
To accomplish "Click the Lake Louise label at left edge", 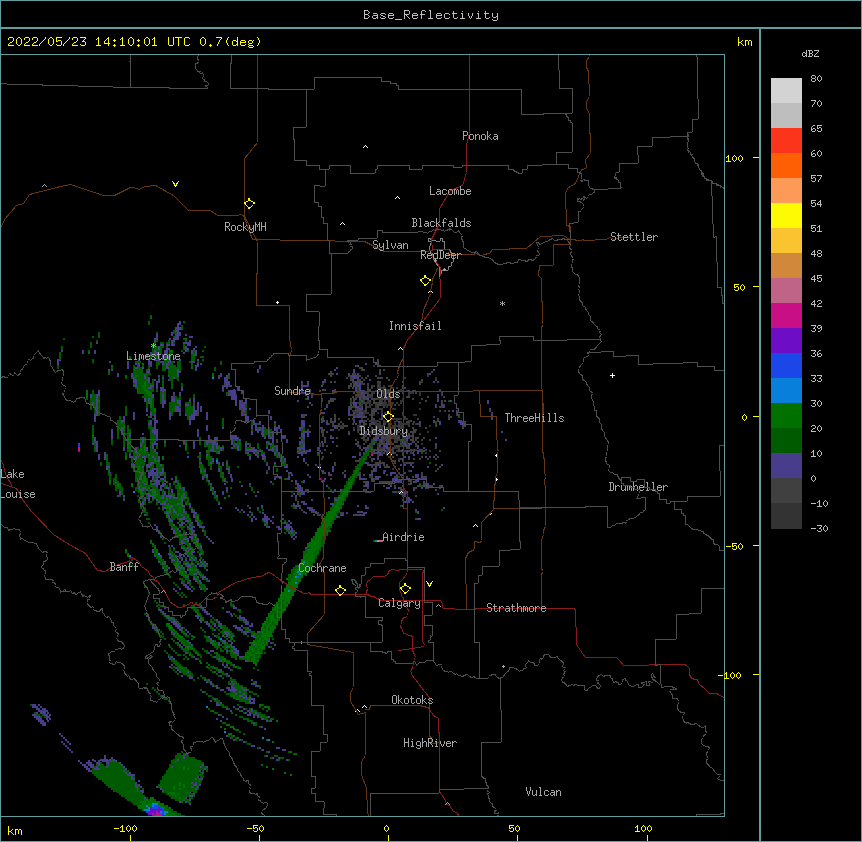I will click(18, 484).
